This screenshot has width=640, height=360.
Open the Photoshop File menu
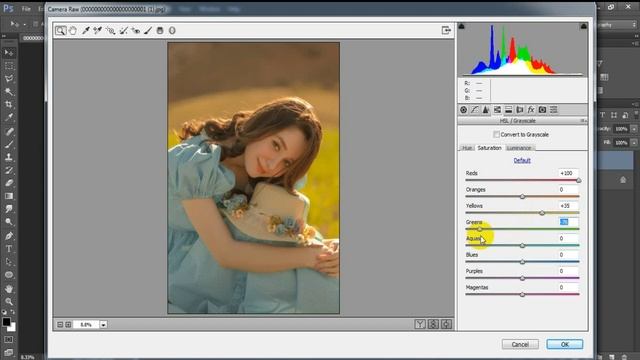(26, 9)
